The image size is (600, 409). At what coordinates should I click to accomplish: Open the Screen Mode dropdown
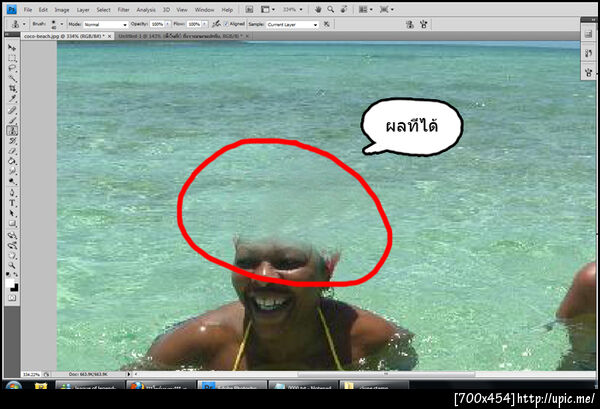point(386,10)
